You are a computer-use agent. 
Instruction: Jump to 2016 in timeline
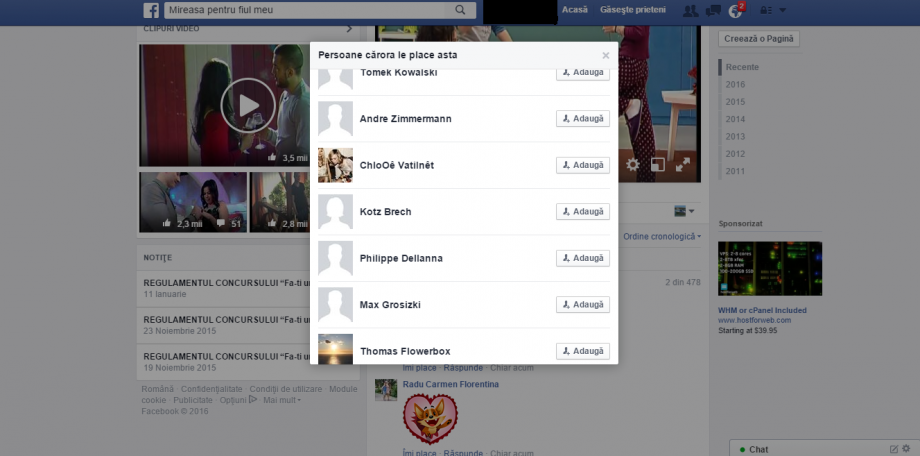(x=735, y=85)
